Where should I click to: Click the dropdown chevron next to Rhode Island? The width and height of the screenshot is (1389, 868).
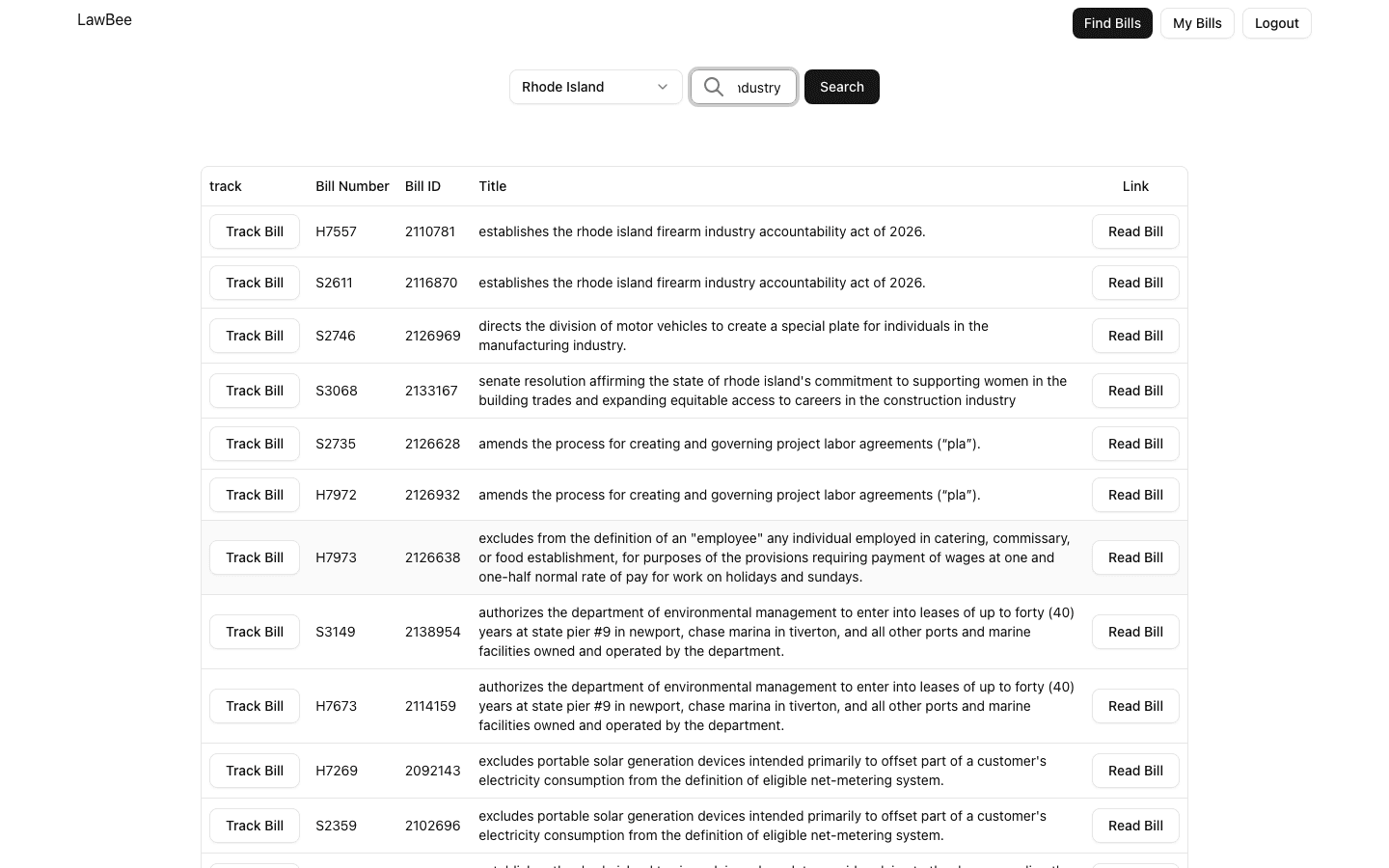coord(663,87)
